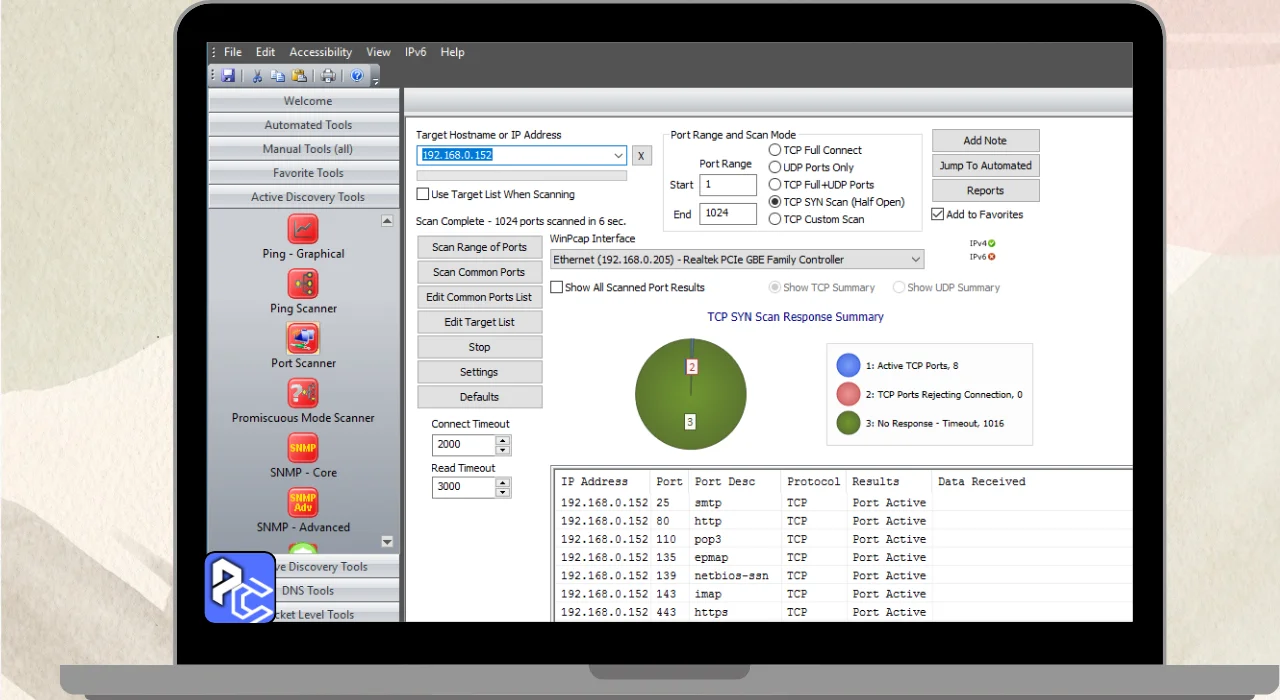This screenshot has height=700, width=1280.
Task: Expand the Manual Tools (all) section
Action: tap(307, 149)
